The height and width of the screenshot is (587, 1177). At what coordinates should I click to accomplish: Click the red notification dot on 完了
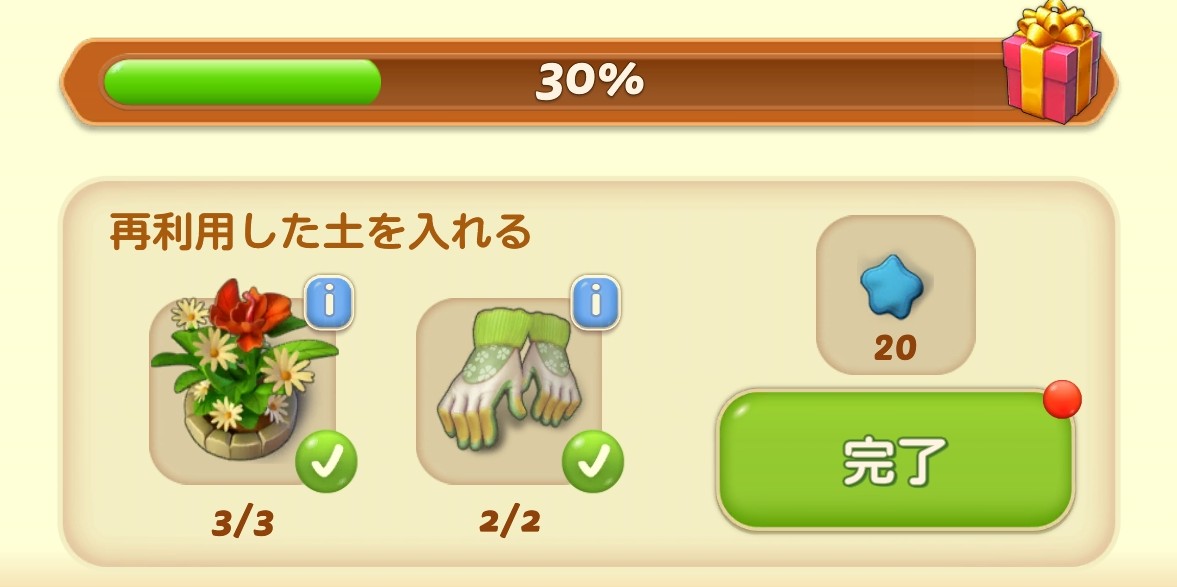(x=1062, y=399)
